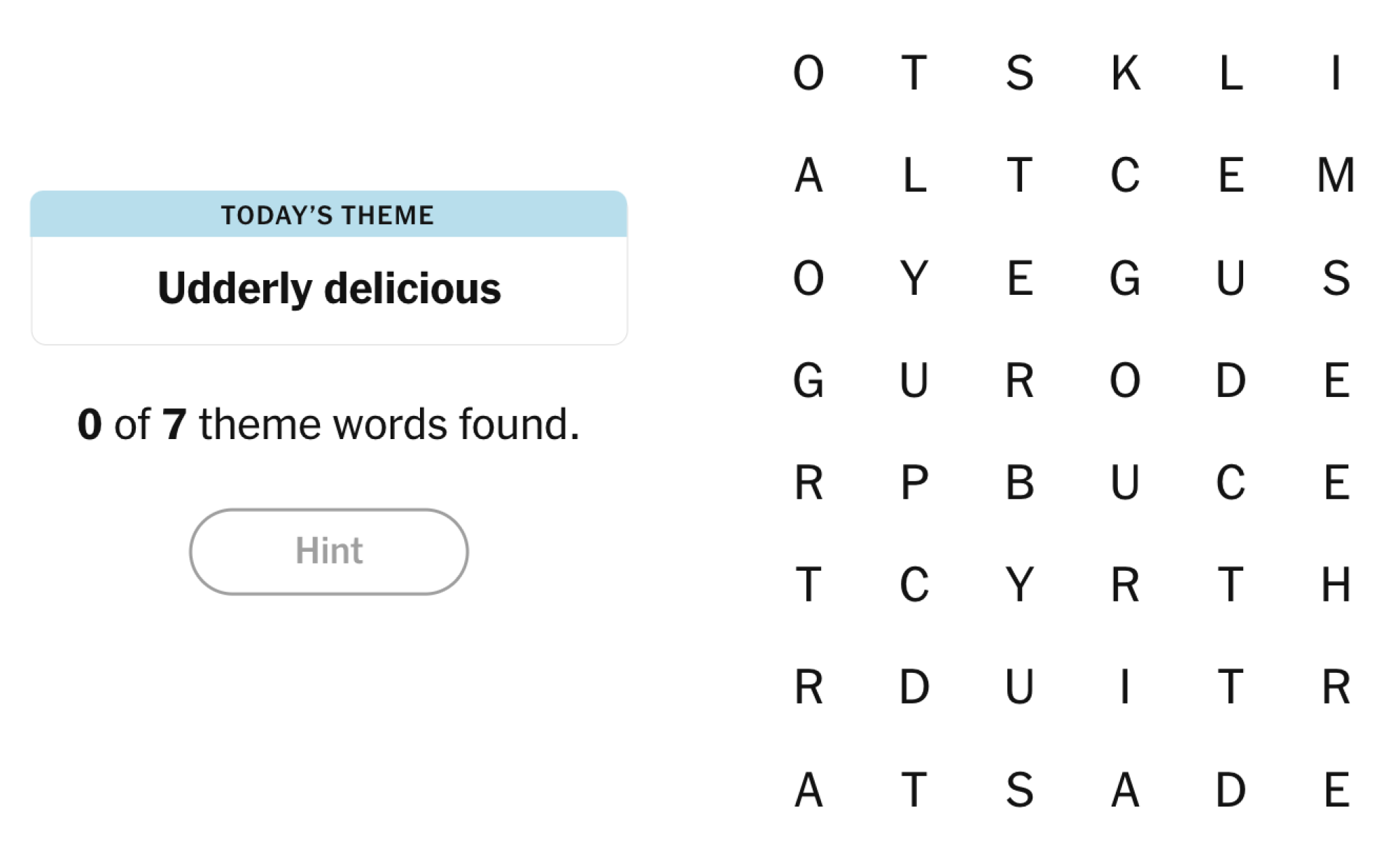Screen dimensions: 1400x855
Task: Choose the Y between O and E
Action: pos(913,278)
